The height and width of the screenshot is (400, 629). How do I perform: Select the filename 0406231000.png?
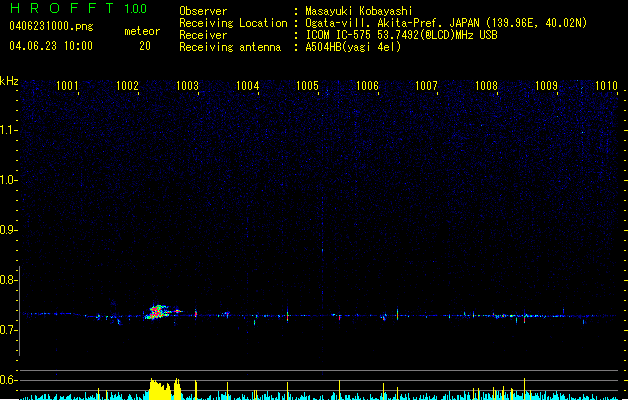click(51, 26)
